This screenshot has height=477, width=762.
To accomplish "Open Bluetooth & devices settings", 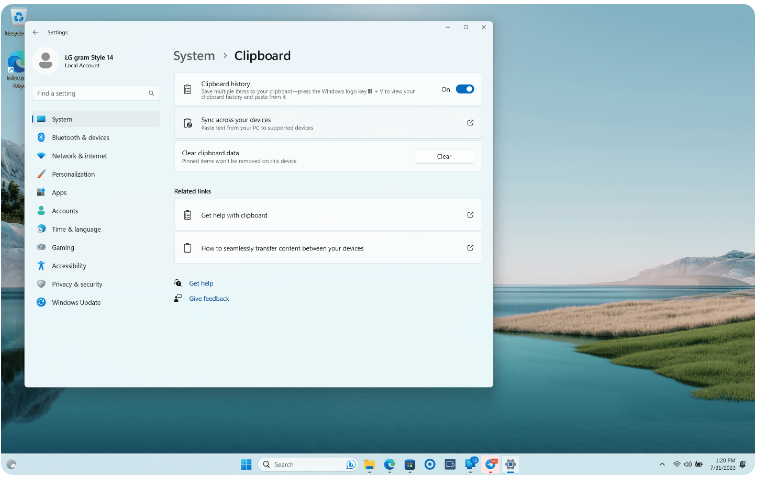I will point(80,137).
